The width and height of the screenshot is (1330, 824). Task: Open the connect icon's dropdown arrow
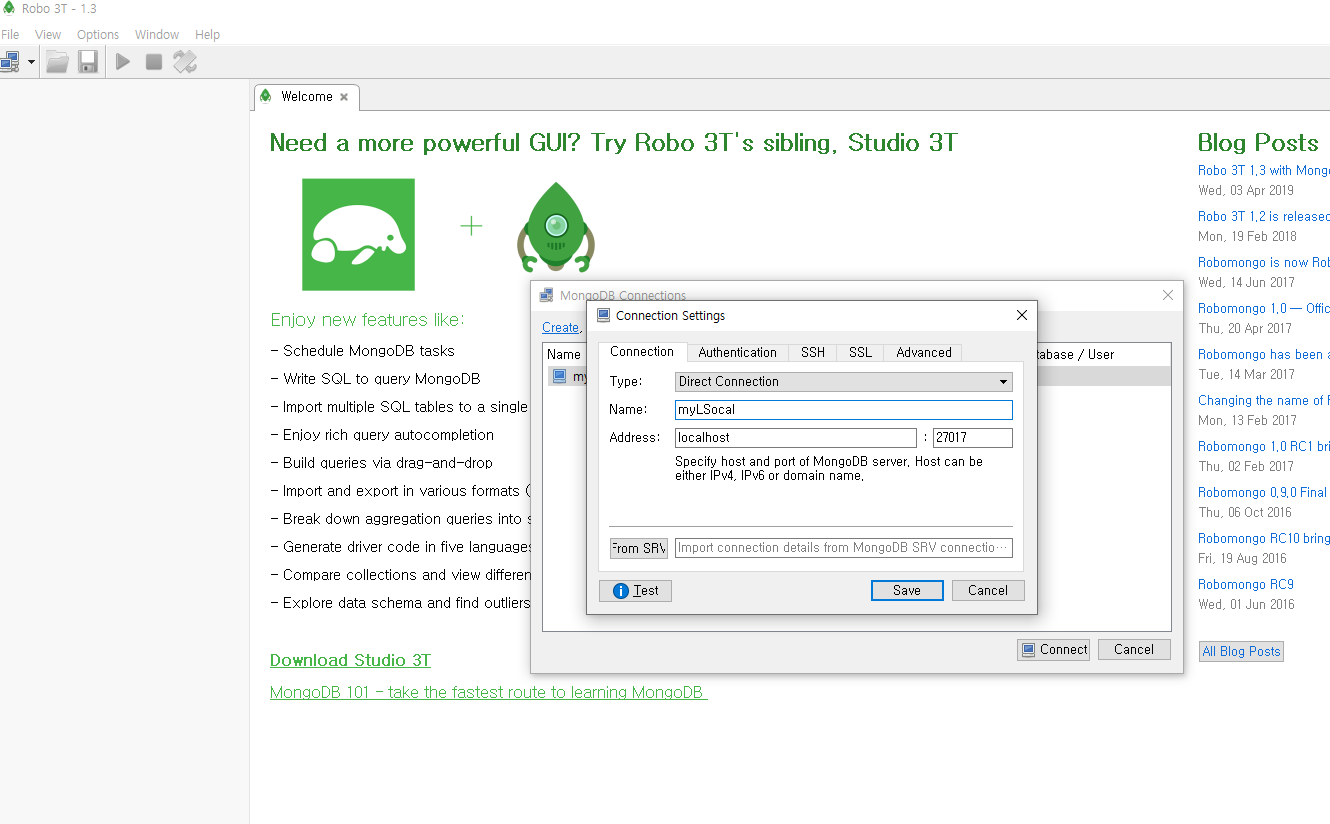pyautogui.click(x=31, y=62)
